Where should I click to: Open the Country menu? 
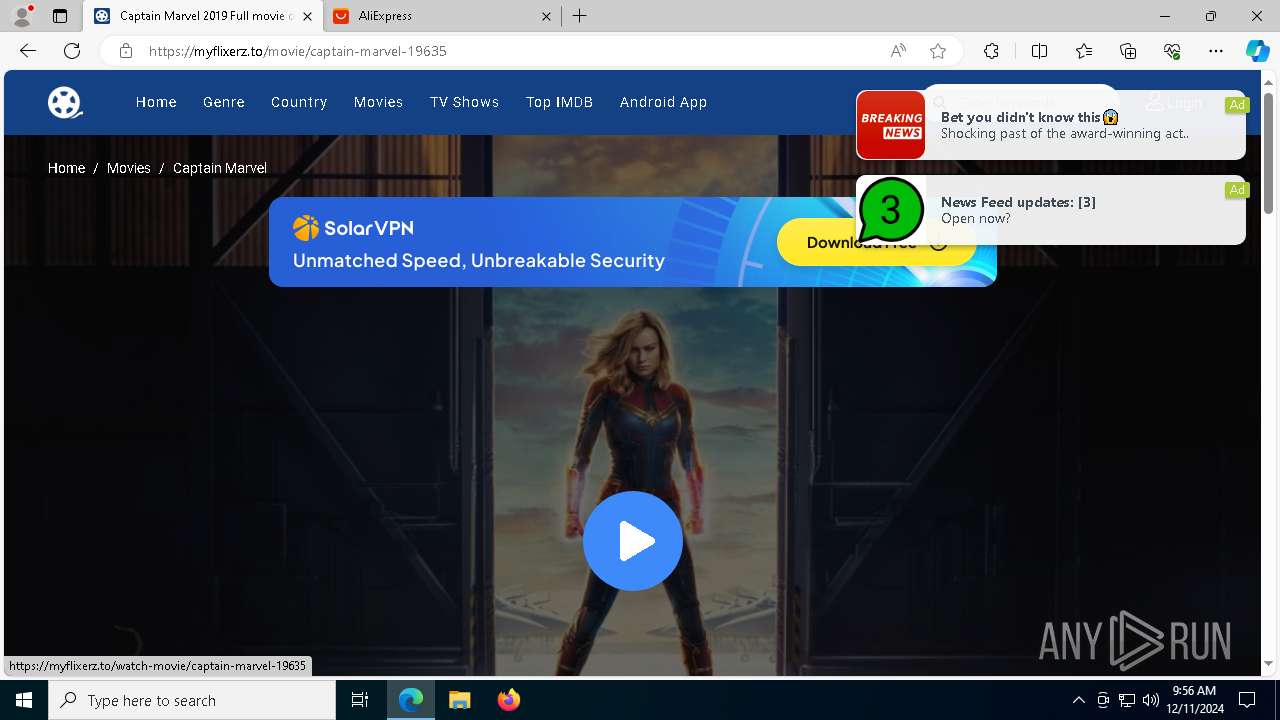pyautogui.click(x=299, y=102)
